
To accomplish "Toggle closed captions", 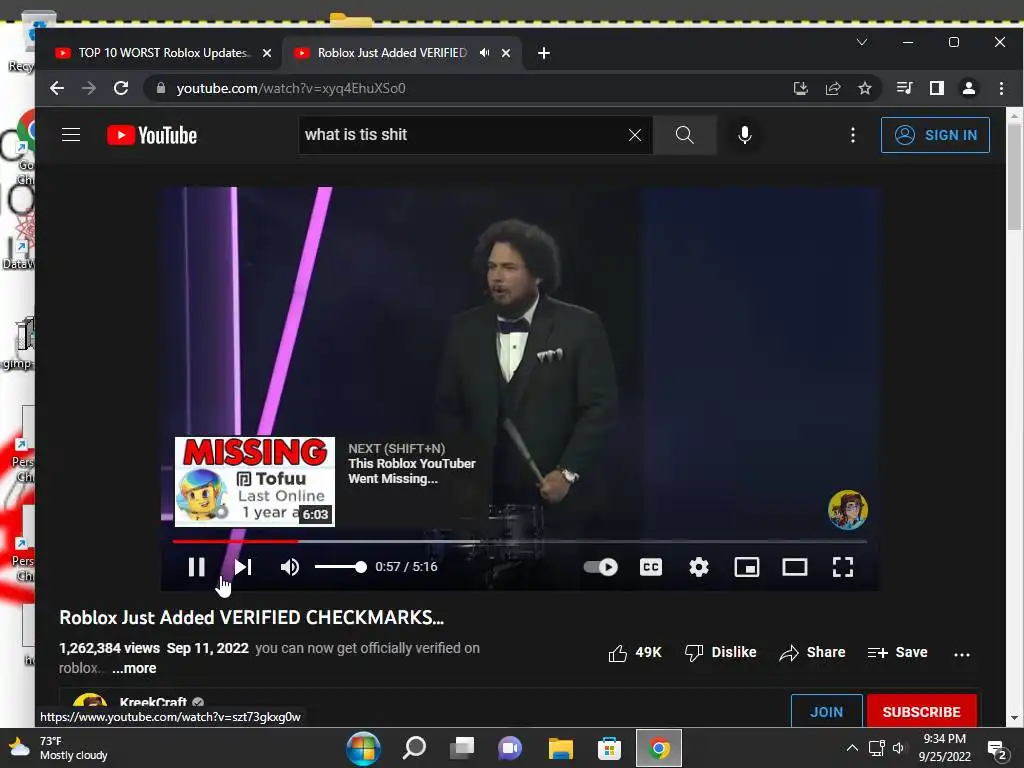I will pyautogui.click(x=650, y=567).
